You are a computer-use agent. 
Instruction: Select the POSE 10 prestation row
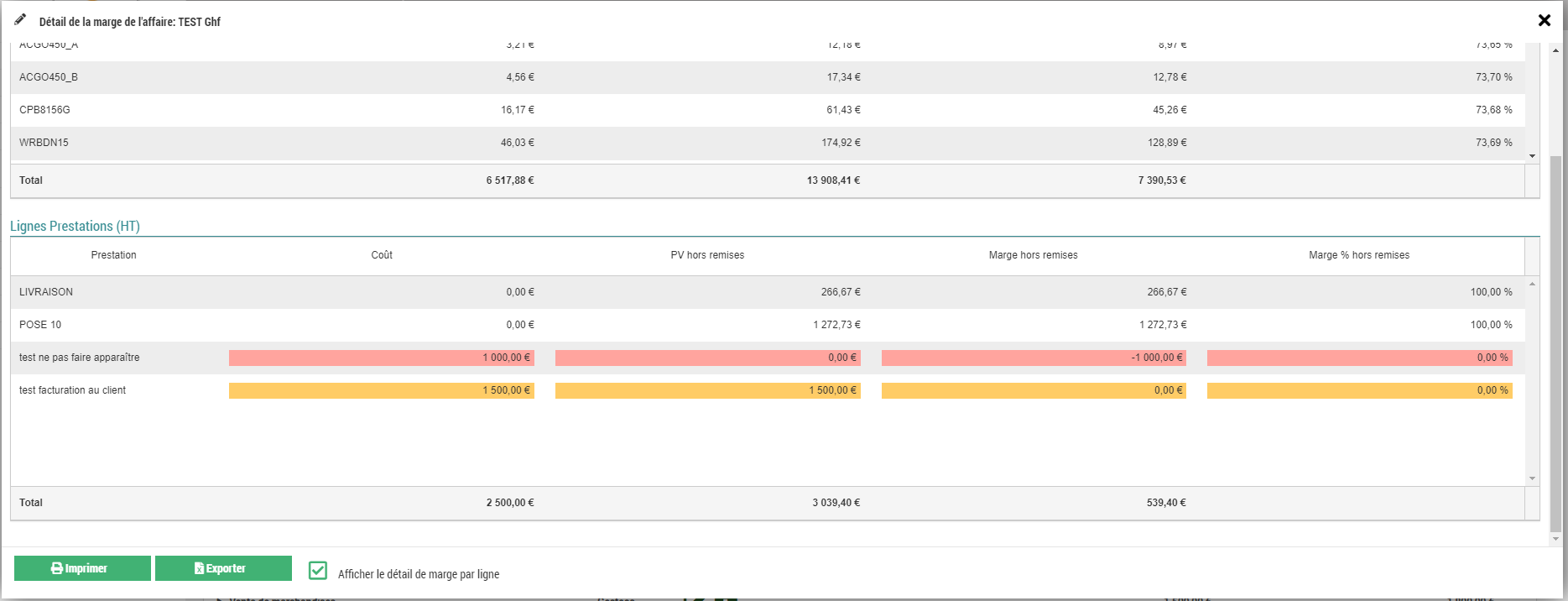(x=40, y=325)
